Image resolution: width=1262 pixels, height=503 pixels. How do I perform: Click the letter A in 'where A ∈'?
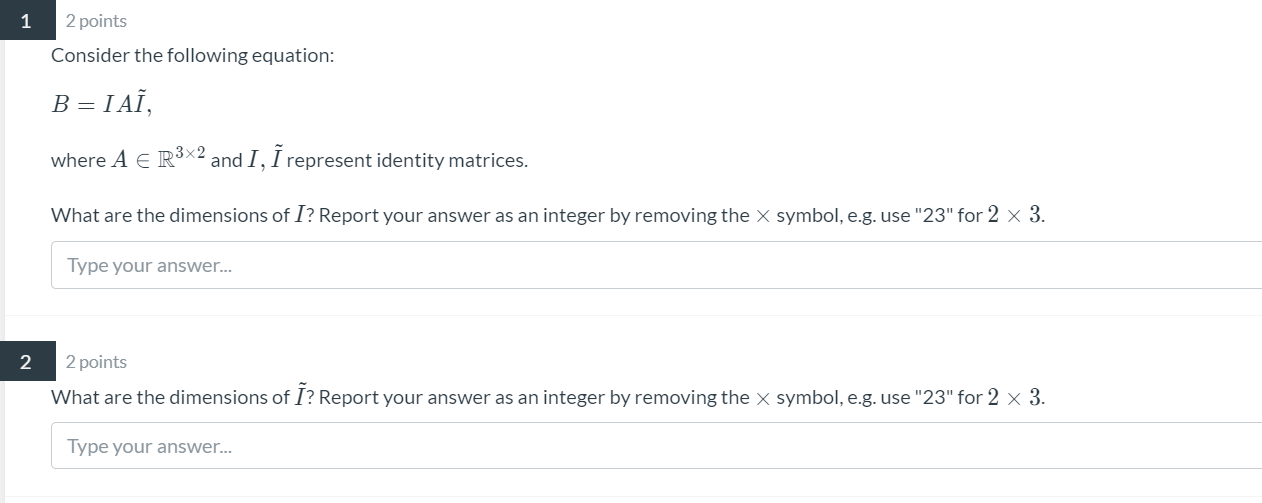(119, 160)
